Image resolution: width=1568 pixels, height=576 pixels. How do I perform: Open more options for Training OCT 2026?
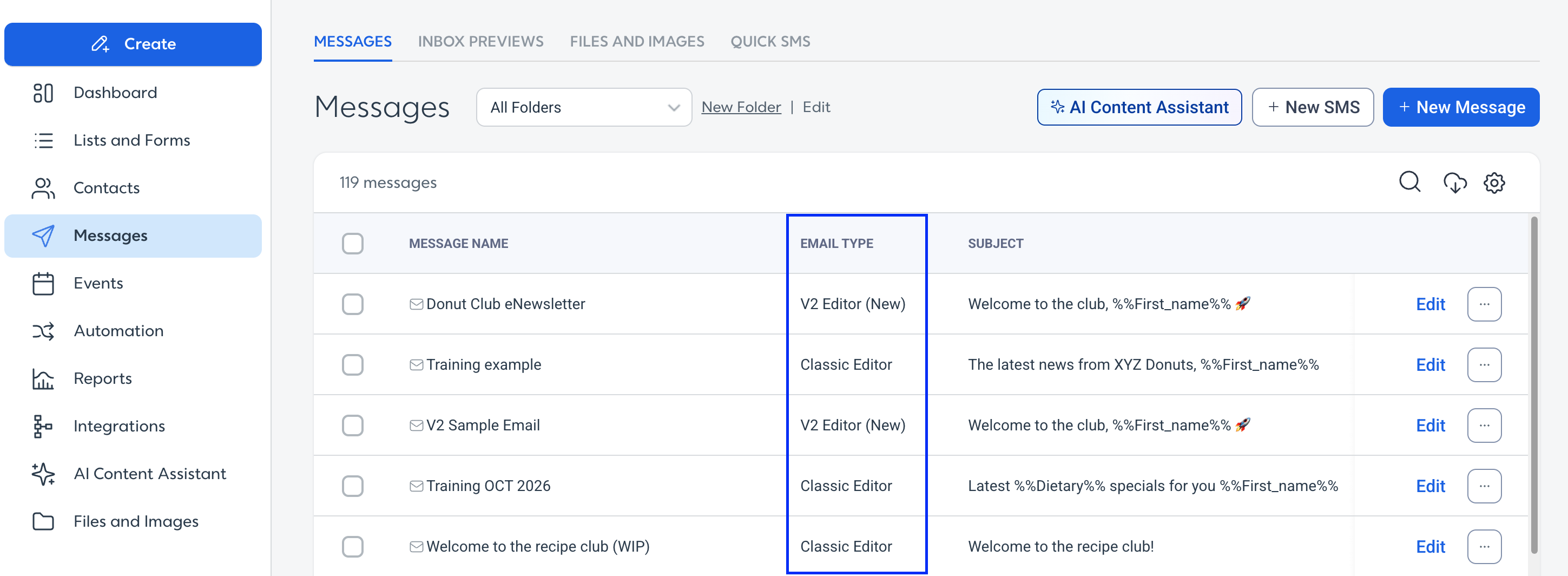(x=1484, y=486)
